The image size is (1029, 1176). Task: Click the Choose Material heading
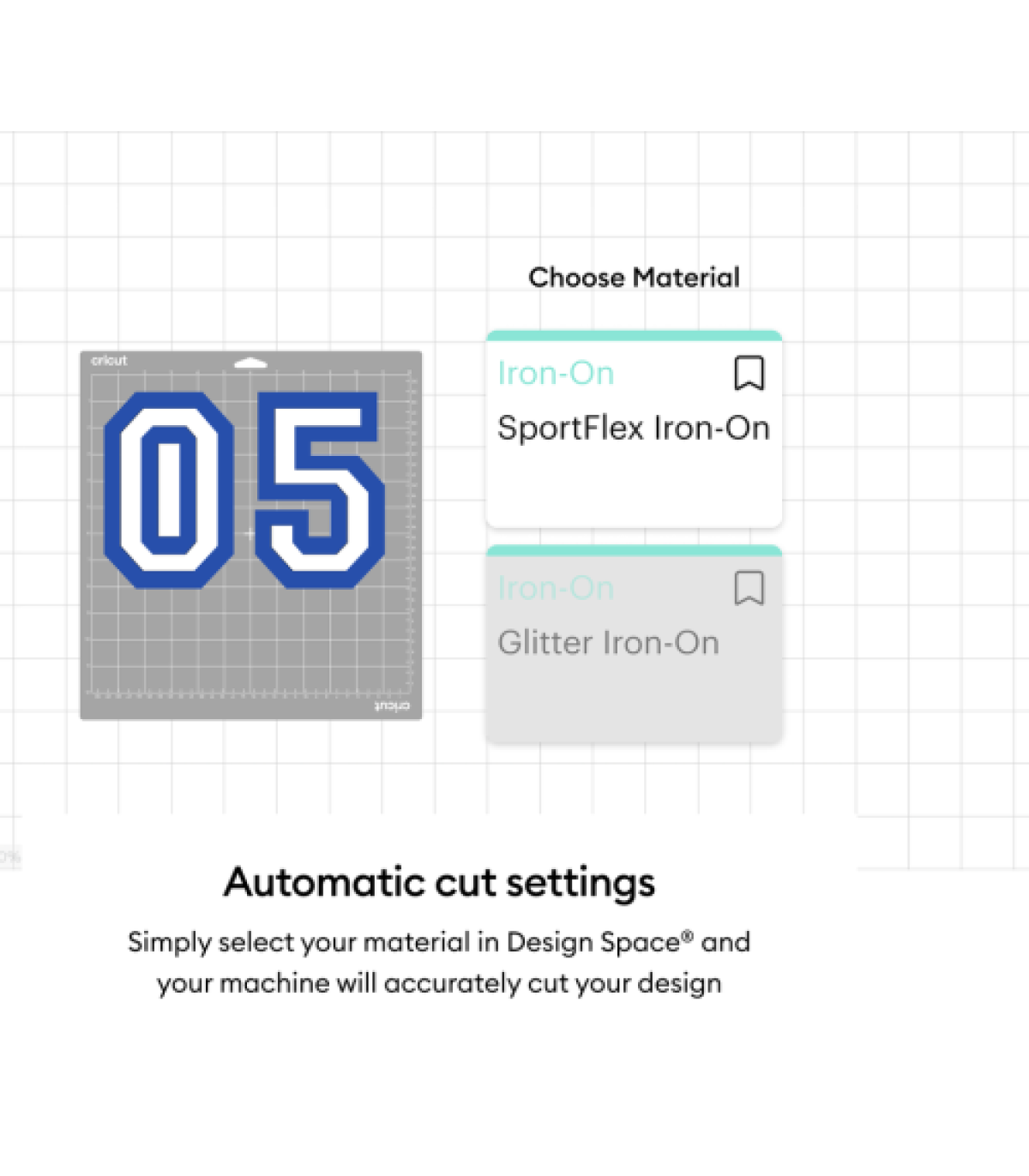(x=634, y=278)
